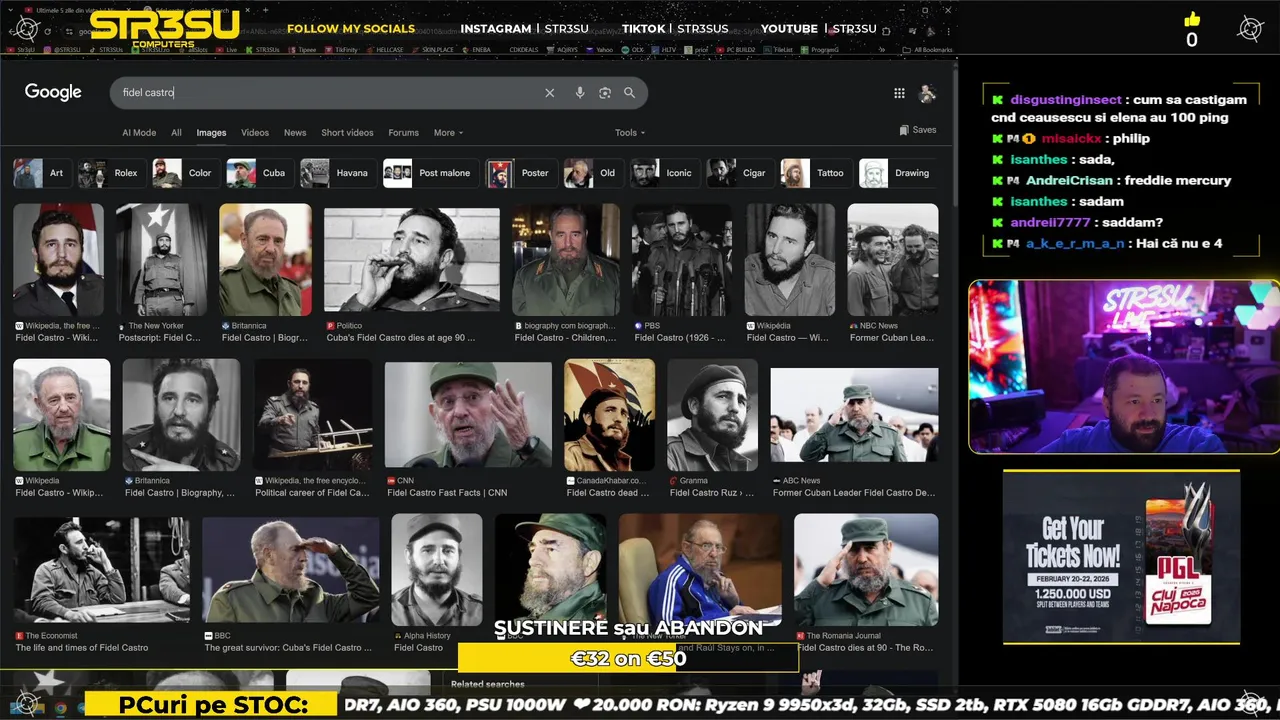
Task: Expand the More dropdown
Action: click(x=448, y=133)
